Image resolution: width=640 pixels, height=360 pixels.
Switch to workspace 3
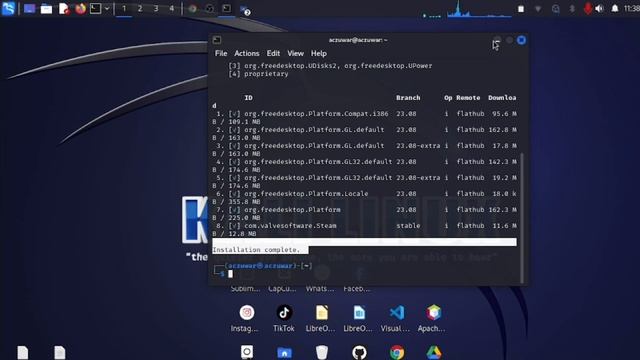[156, 8]
